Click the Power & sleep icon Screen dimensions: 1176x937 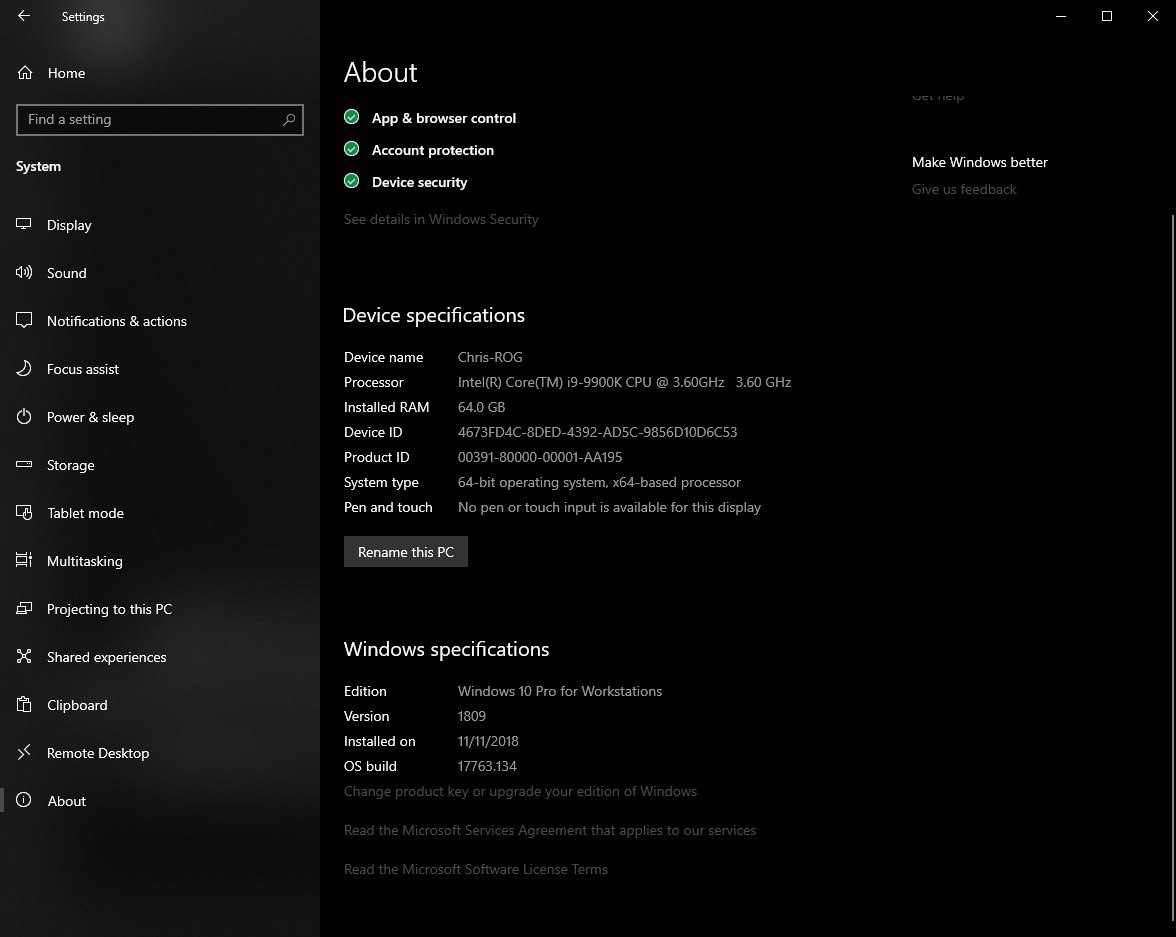pyautogui.click(x=24, y=416)
